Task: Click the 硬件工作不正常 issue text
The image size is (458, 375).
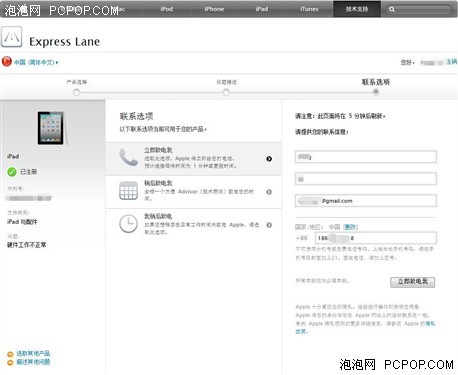Action: (x=27, y=245)
